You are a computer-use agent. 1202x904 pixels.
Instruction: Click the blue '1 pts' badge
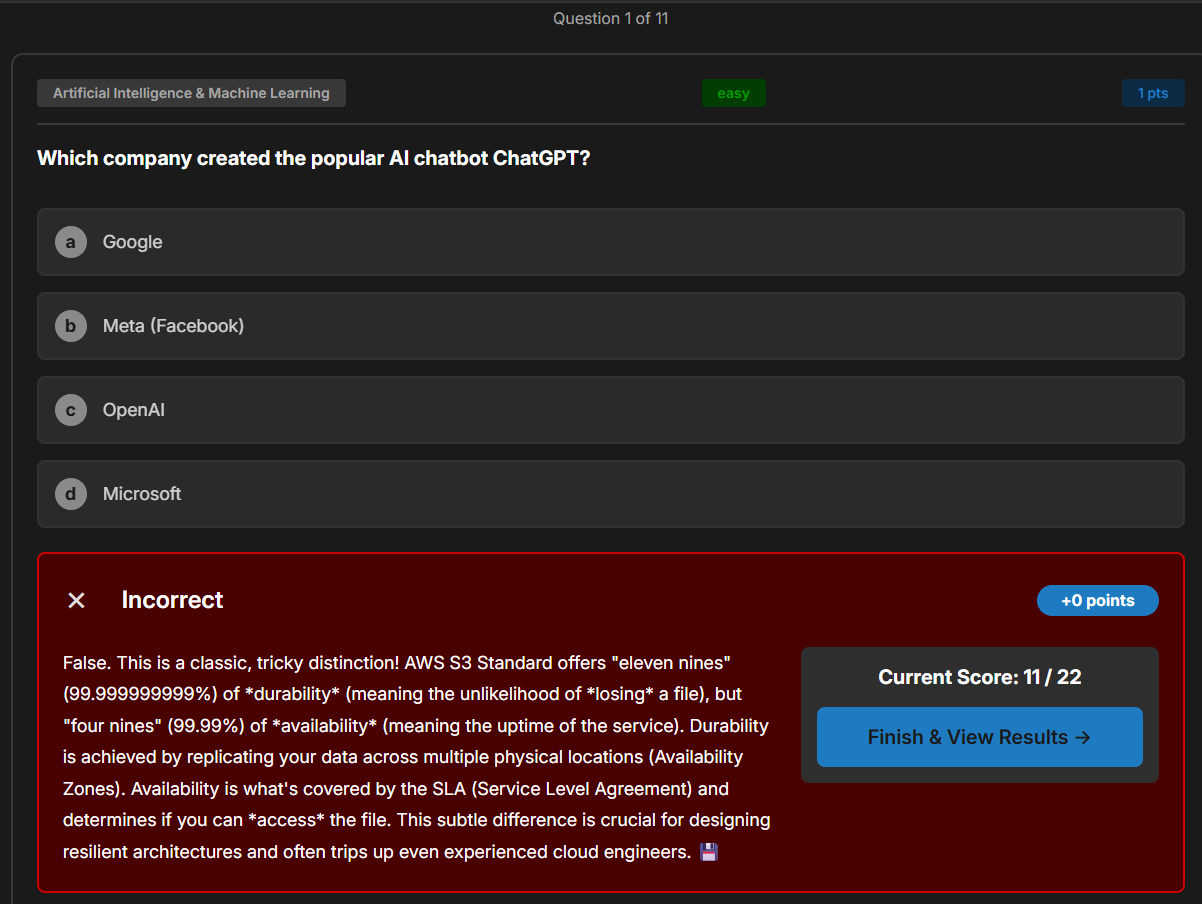click(x=1152, y=93)
